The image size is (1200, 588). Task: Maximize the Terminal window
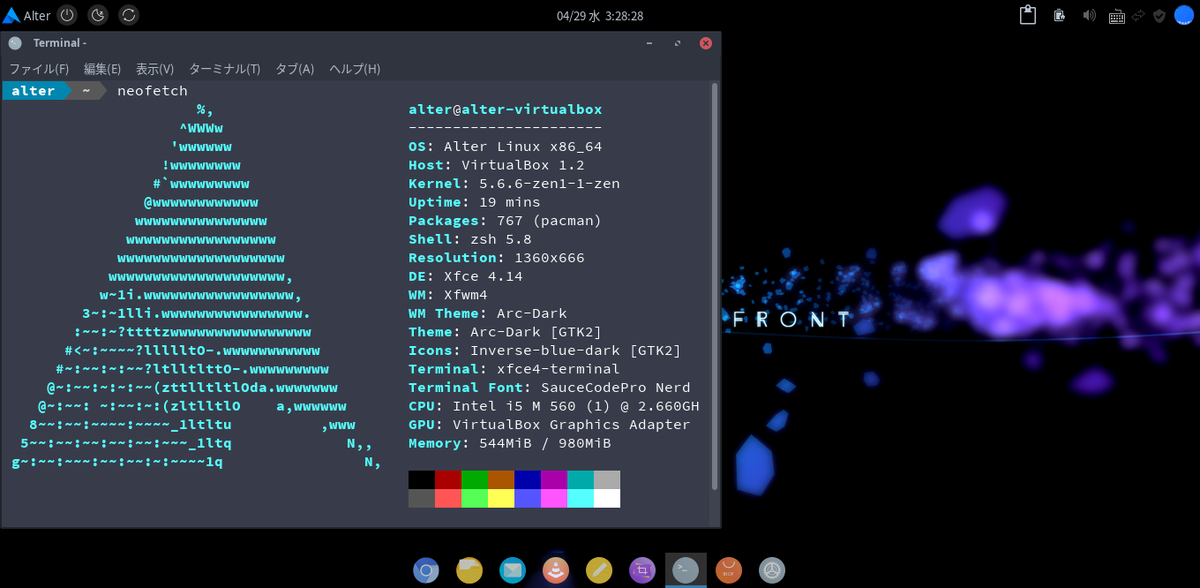coord(678,43)
